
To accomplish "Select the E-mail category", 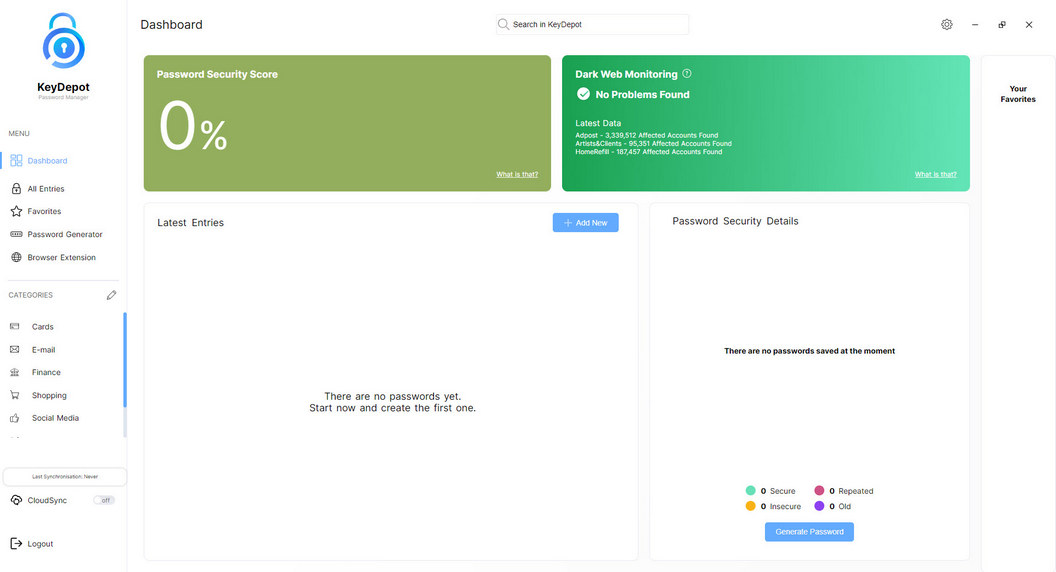I will tap(43, 350).
